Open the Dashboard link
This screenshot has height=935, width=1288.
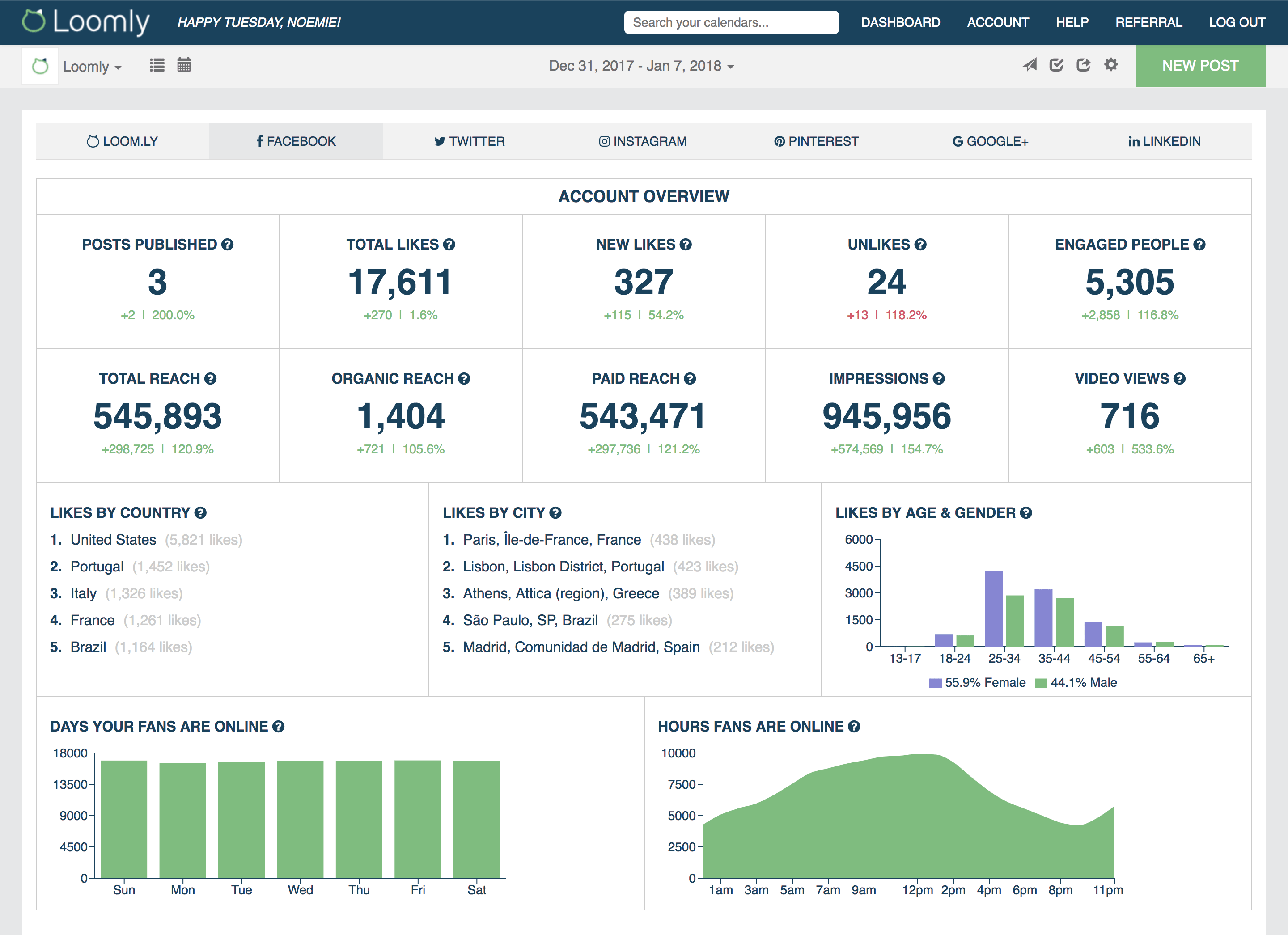coord(900,23)
